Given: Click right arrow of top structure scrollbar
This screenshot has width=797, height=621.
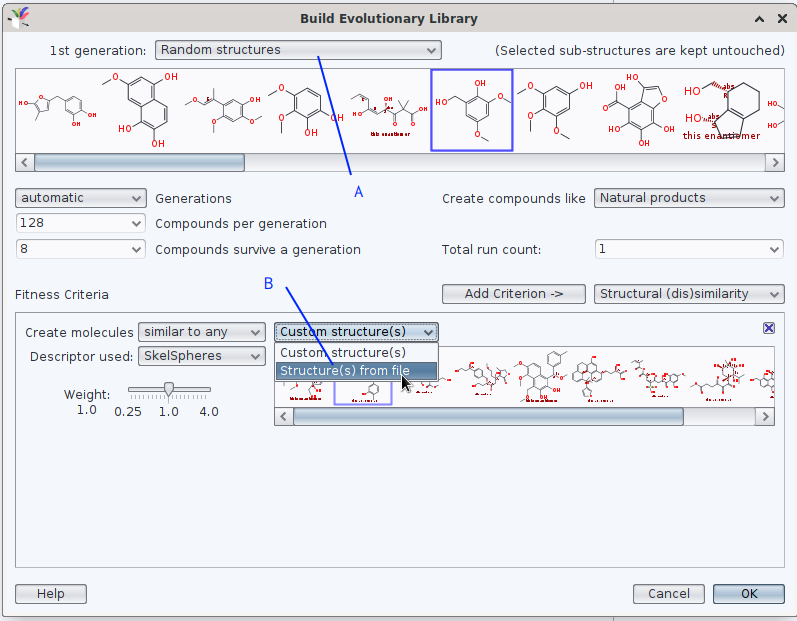Looking at the screenshot, I should click(773, 162).
